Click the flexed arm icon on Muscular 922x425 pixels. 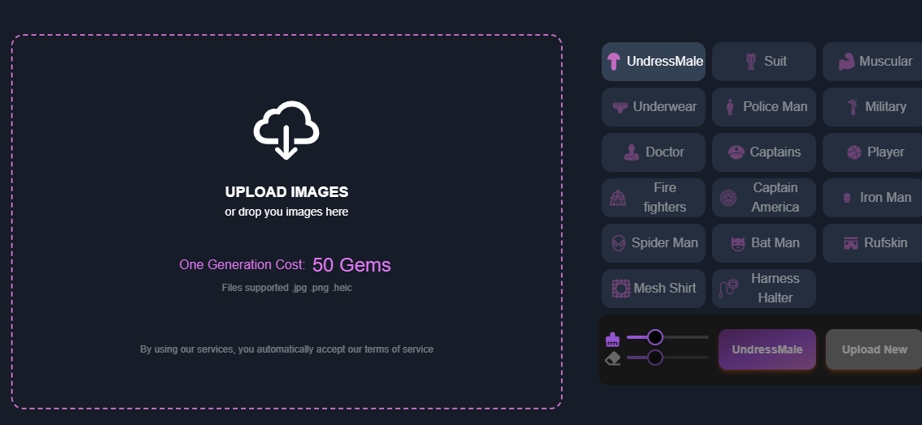point(846,61)
